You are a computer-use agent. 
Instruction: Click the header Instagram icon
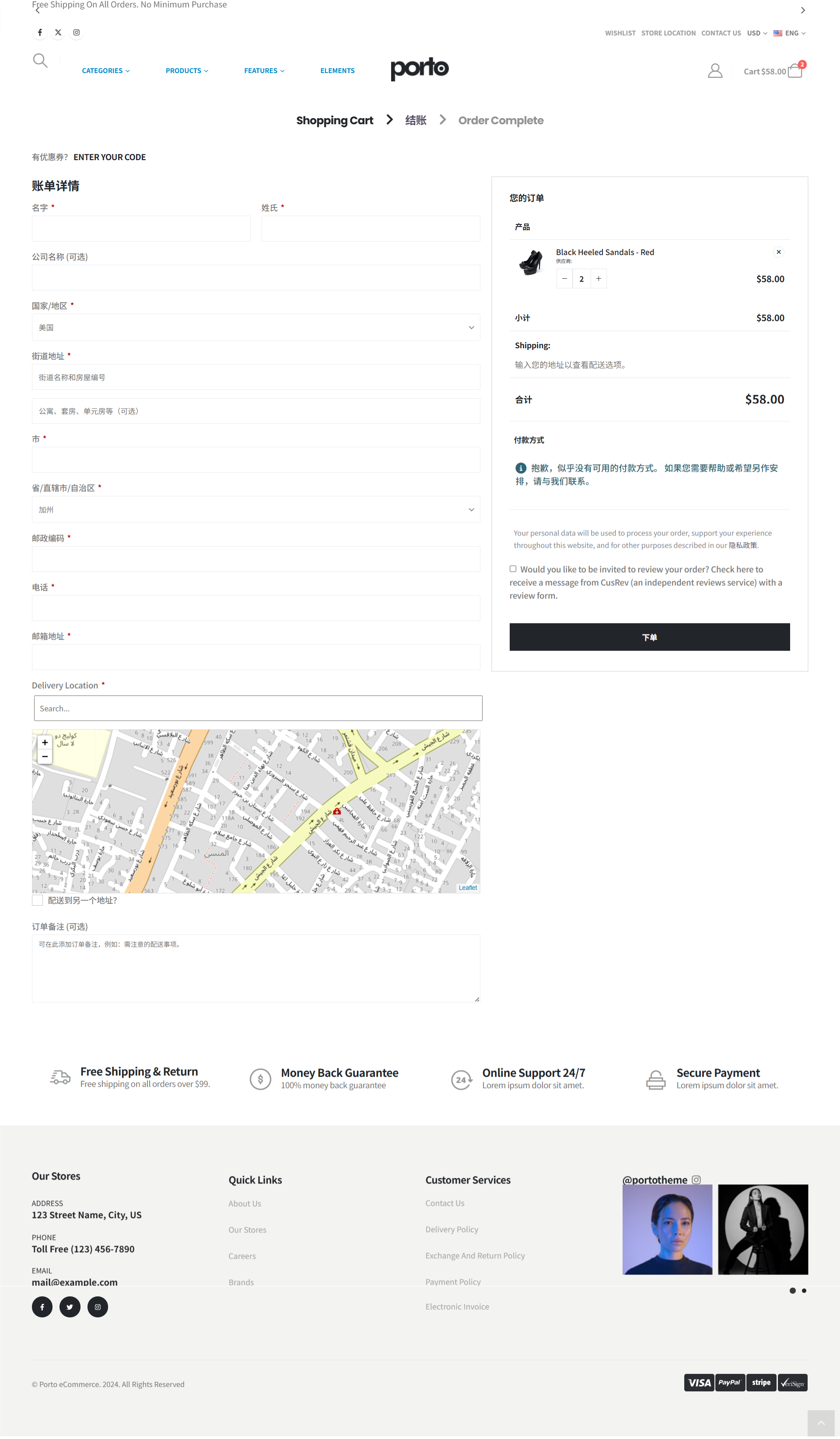click(77, 32)
